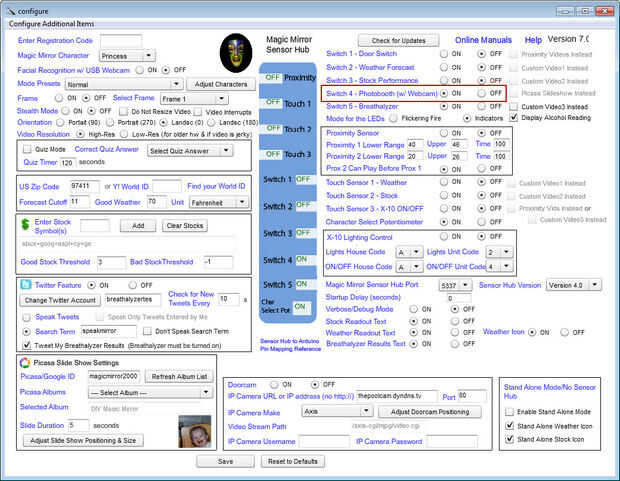
Task: Click the Adjust Characters button
Action: (x=221, y=84)
